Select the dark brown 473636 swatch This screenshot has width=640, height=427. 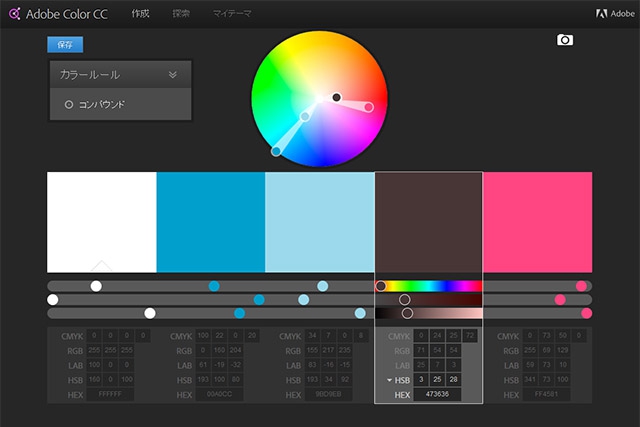tap(429, 222)
